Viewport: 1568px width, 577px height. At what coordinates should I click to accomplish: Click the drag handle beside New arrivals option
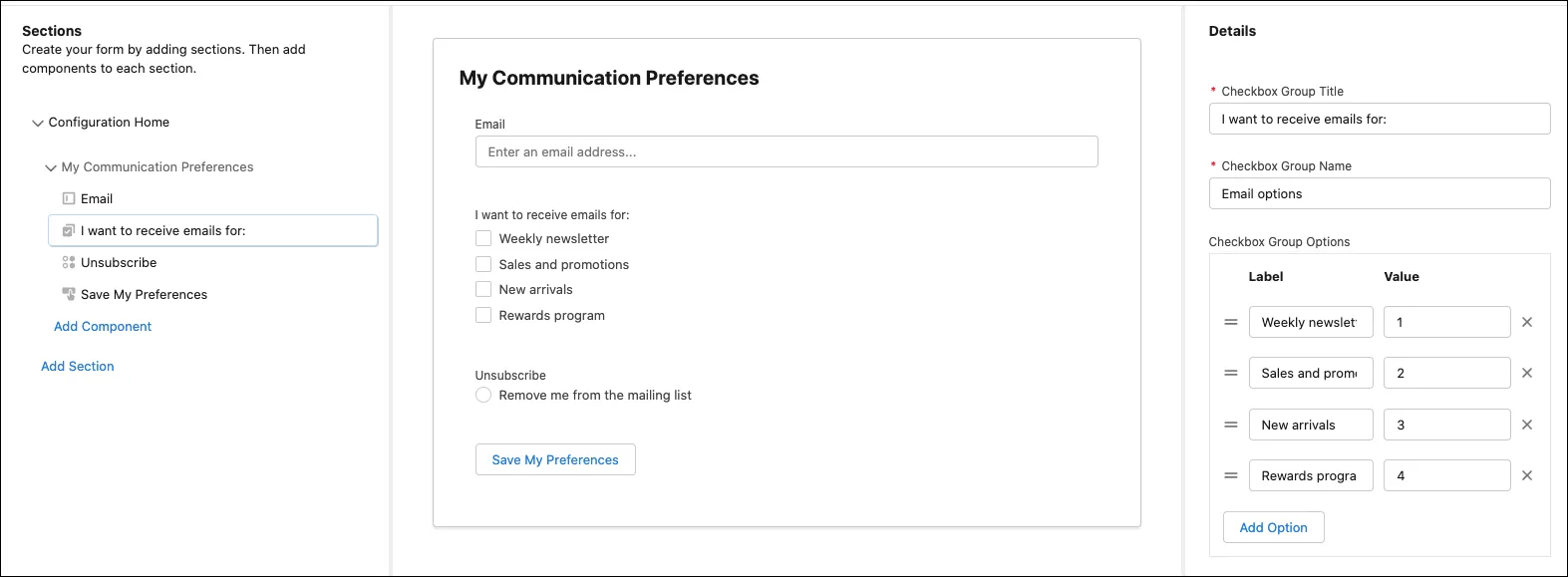(x=1230, y=424)
